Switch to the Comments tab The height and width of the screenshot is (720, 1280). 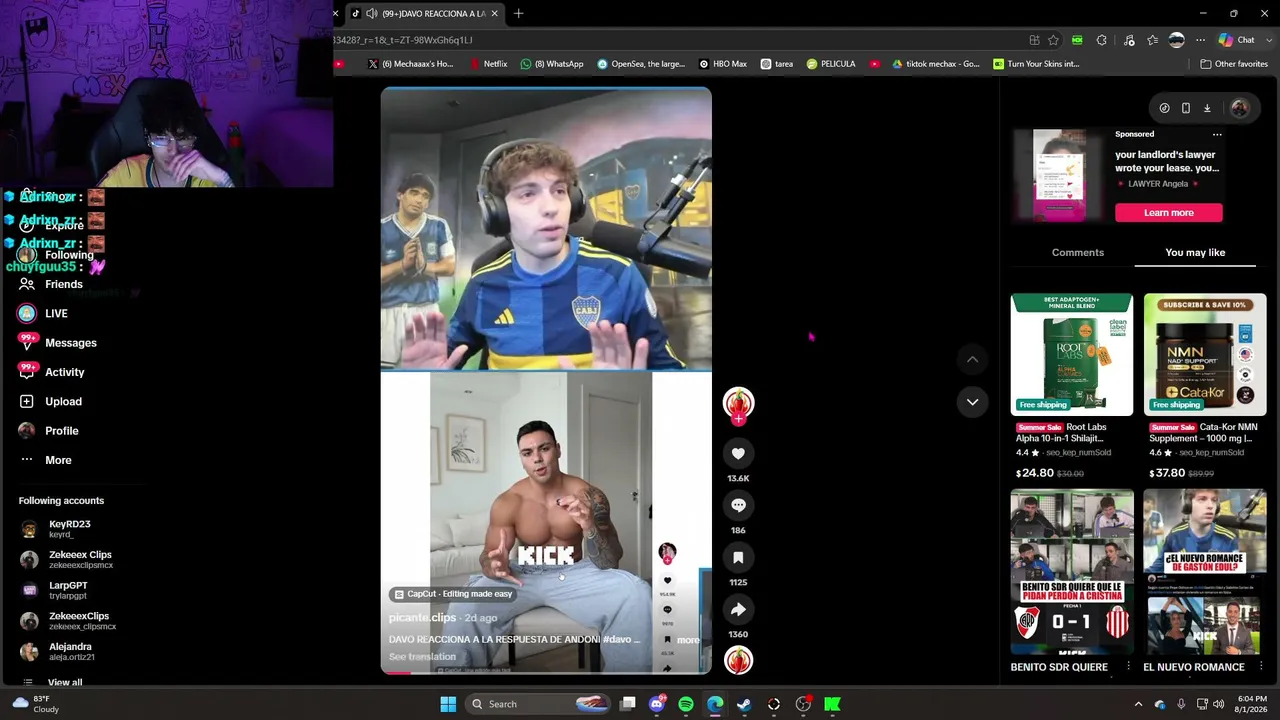(1078, 253)
